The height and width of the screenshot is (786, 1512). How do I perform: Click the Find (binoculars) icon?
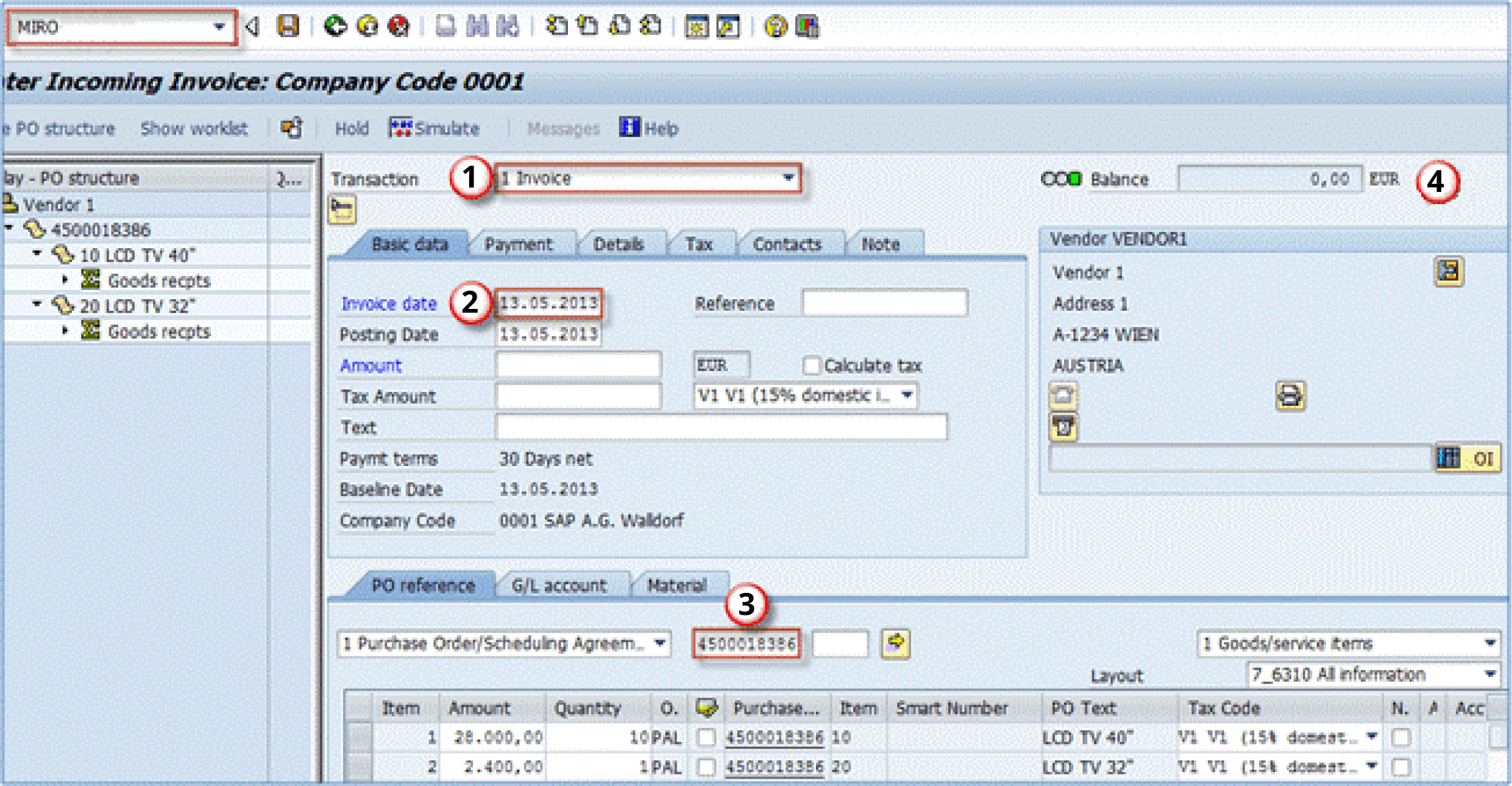click(477, 26)
